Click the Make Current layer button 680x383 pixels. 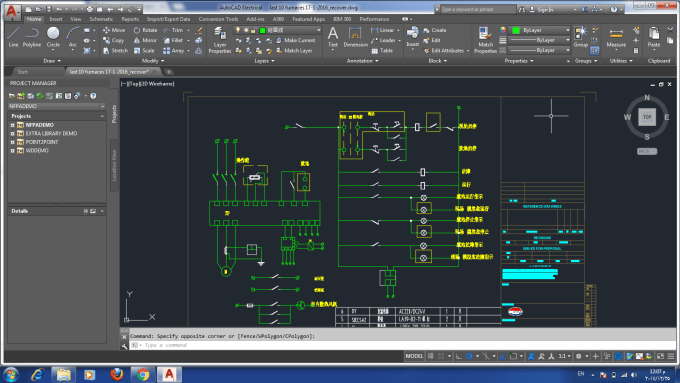pyautogui.click(x=296, y=40)
